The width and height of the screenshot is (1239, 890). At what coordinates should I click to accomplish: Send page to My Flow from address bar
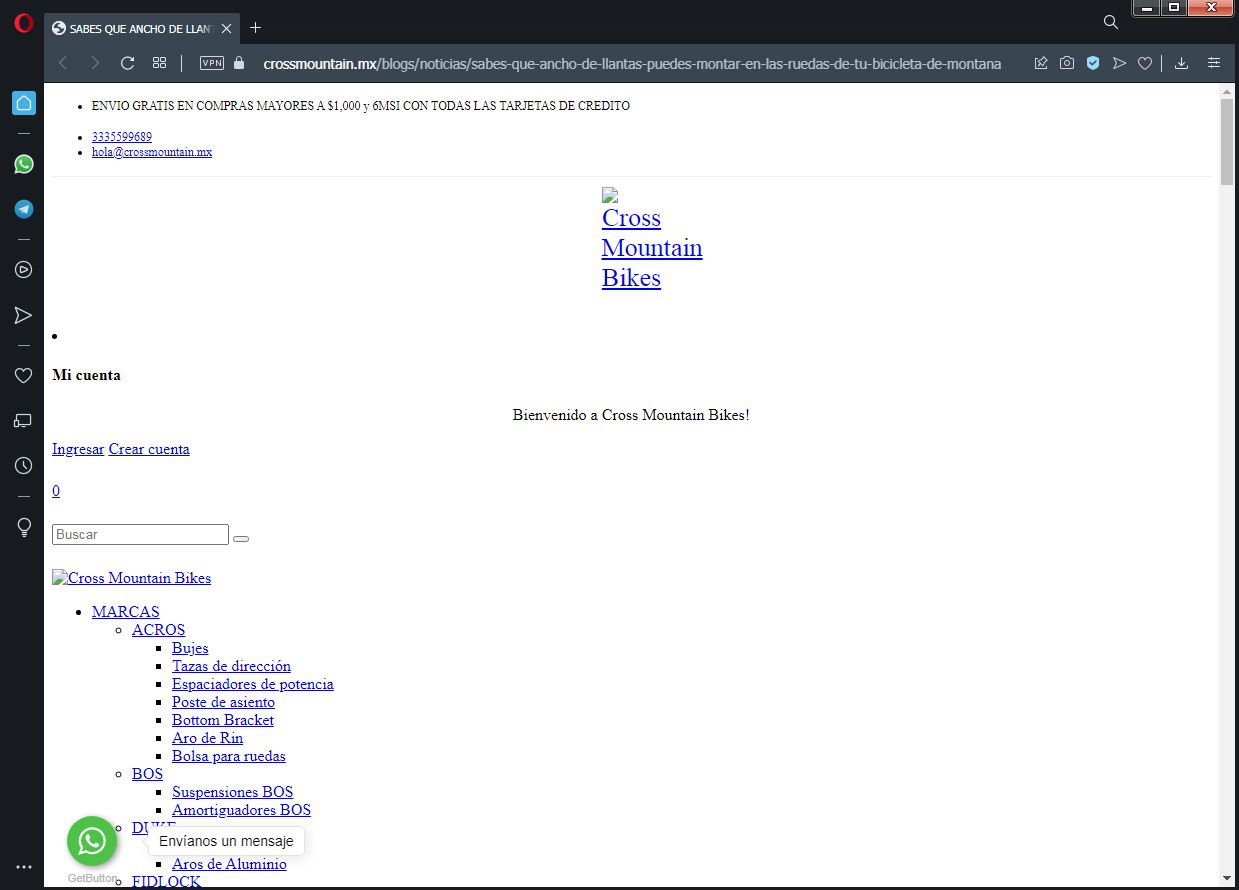click(1119, 63)
